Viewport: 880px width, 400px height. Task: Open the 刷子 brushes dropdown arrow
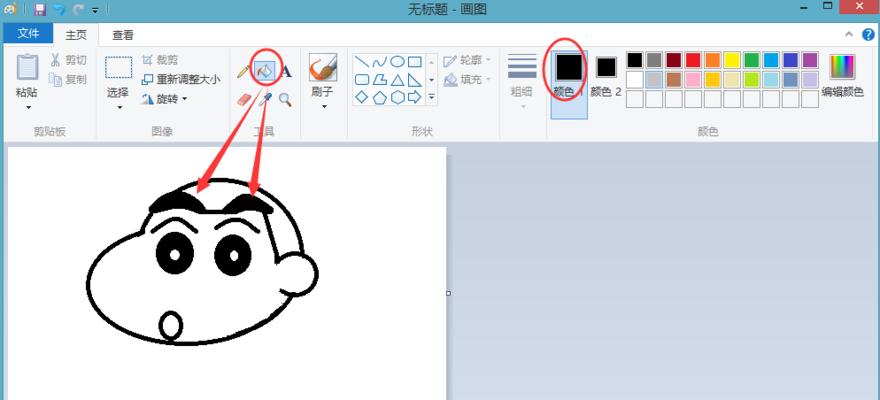[323, 106]
